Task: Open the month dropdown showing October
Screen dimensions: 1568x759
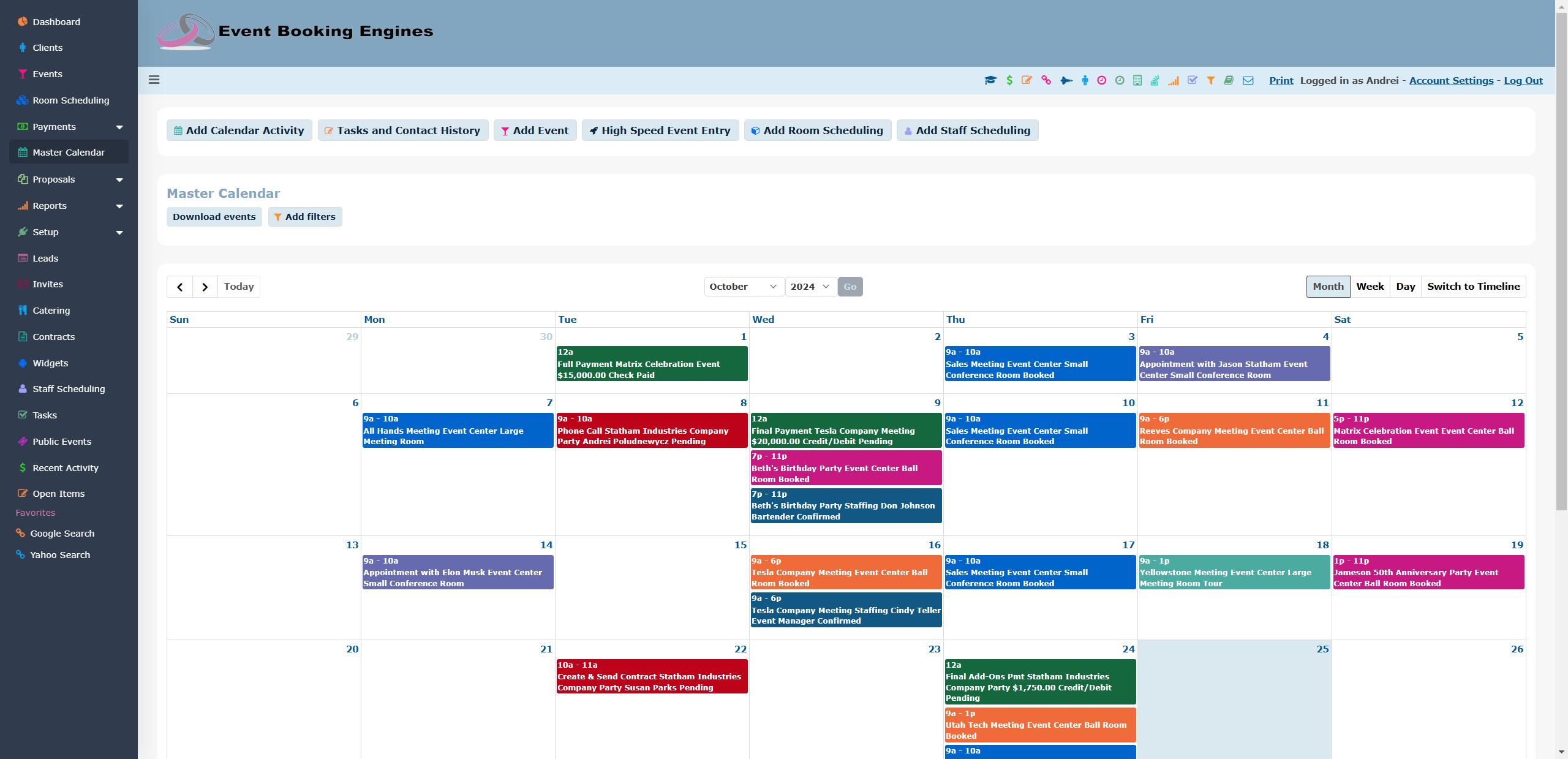Action: pyautogui.click(x=743, y=286)
